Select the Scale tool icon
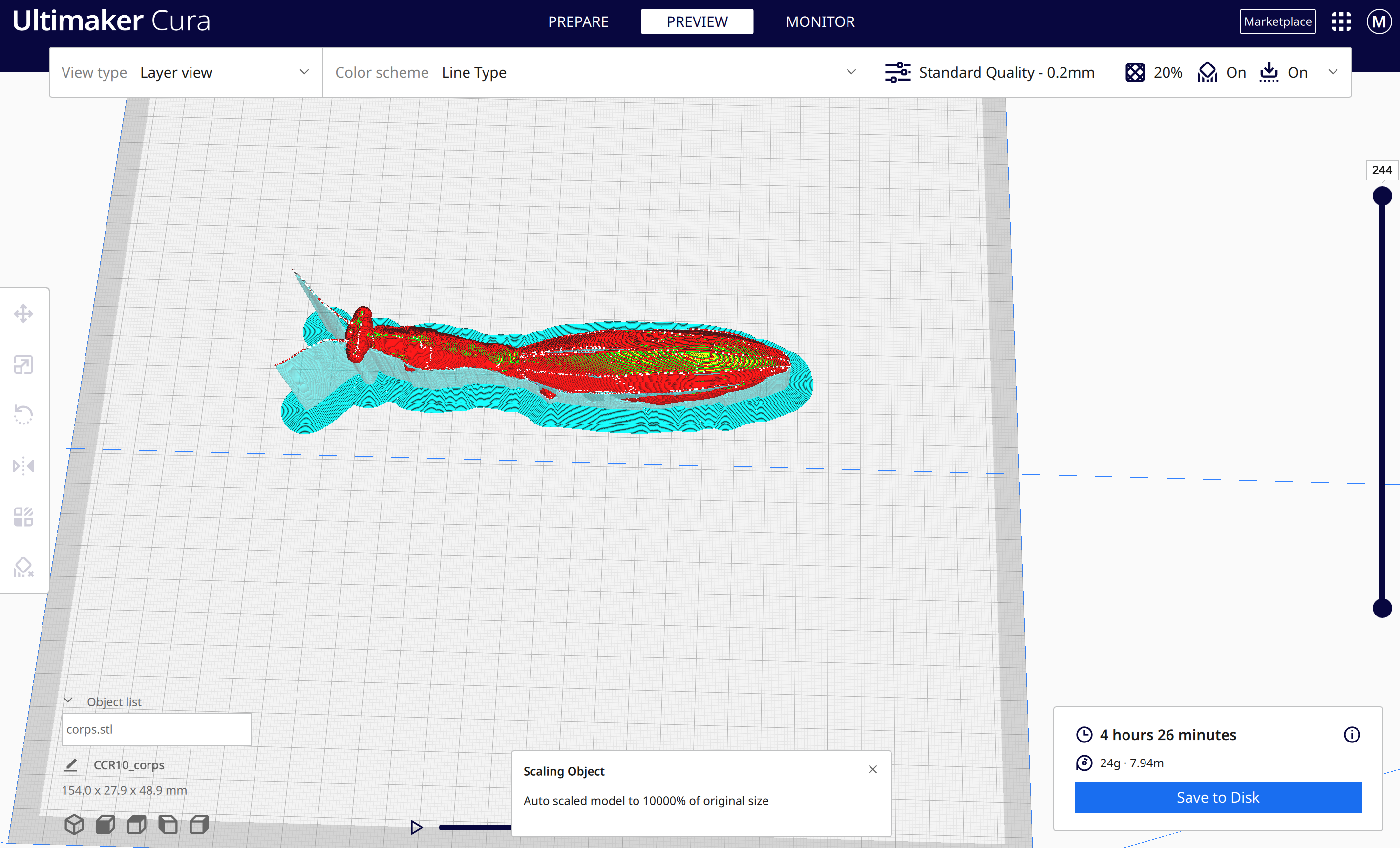 pos(23,364)
